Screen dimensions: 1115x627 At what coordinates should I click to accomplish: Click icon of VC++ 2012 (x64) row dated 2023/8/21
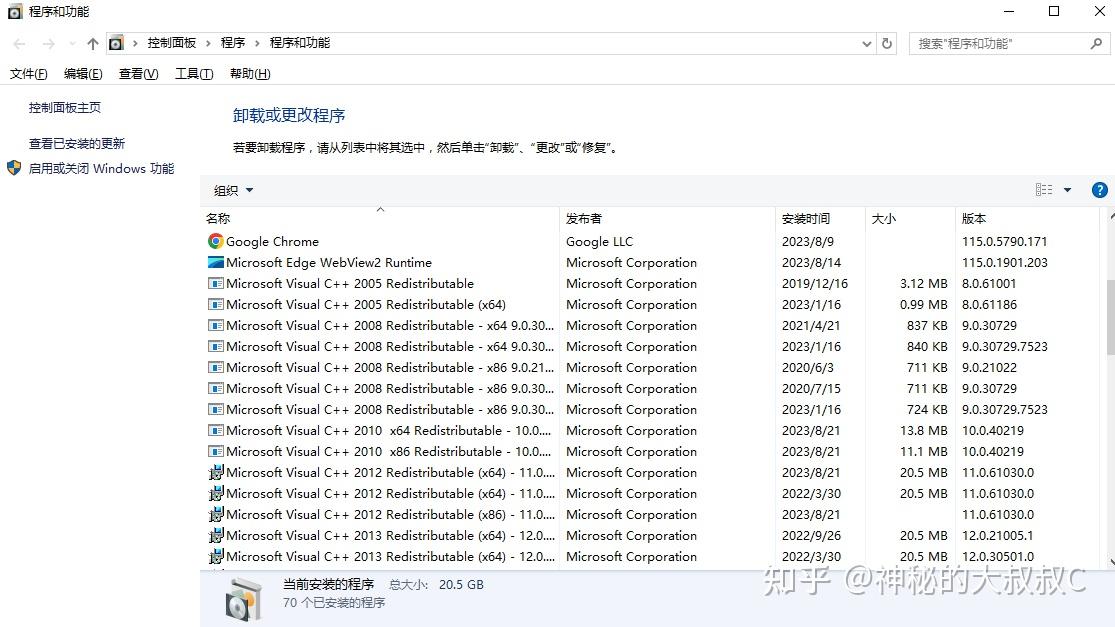[x=215, y=472]
